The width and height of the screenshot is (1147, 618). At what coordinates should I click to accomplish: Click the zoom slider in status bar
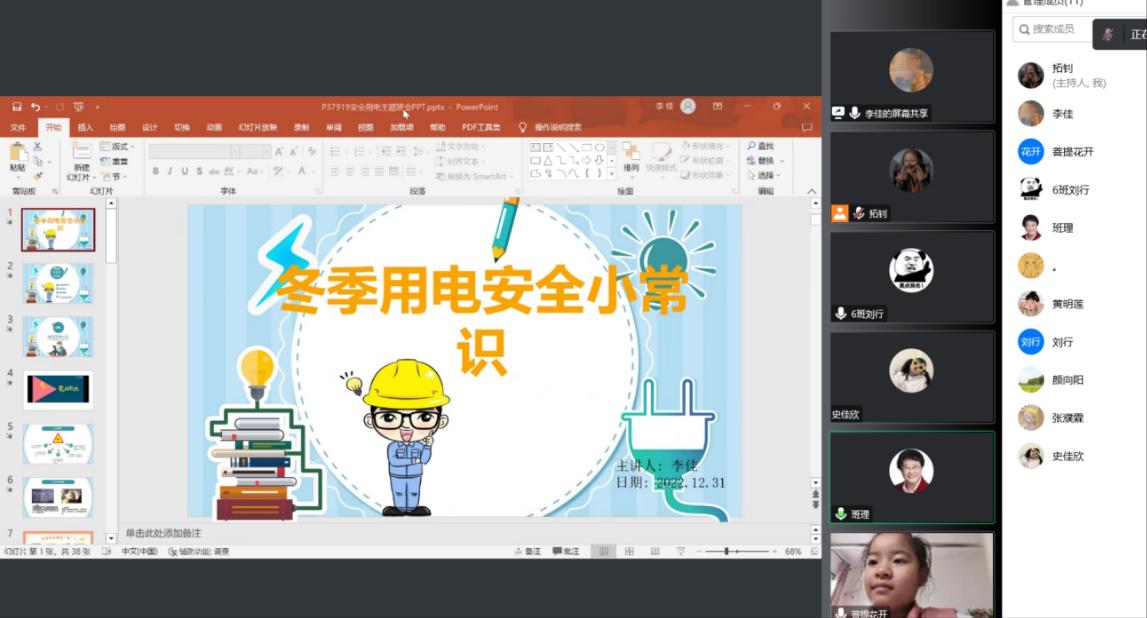tap(737, 551)
